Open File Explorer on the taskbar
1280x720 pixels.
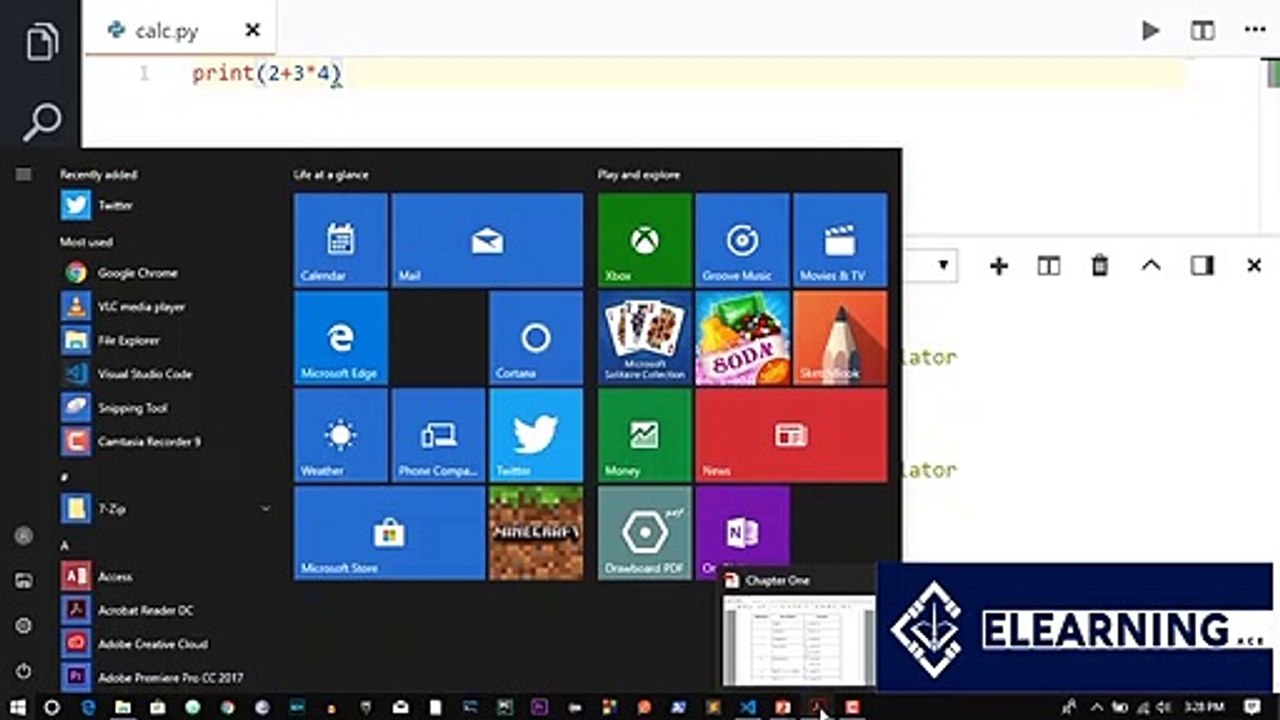point(122,707)
